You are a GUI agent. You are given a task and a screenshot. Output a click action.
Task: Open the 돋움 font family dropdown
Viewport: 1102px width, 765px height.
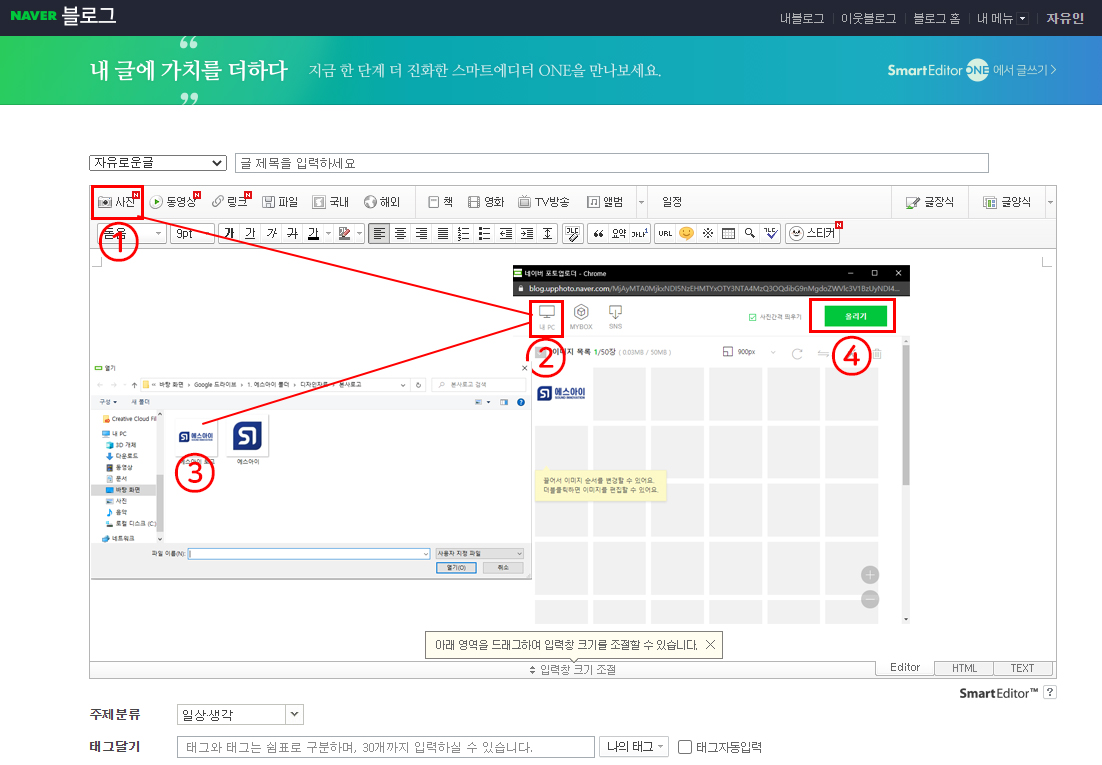click(x=131, y=233)
